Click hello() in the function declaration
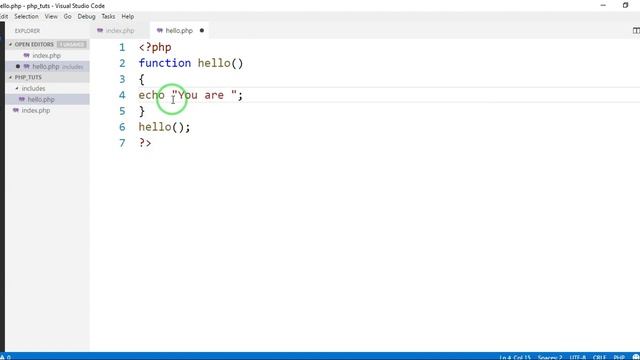This screenshot has height=360, width=640. [x=220, y=63]
